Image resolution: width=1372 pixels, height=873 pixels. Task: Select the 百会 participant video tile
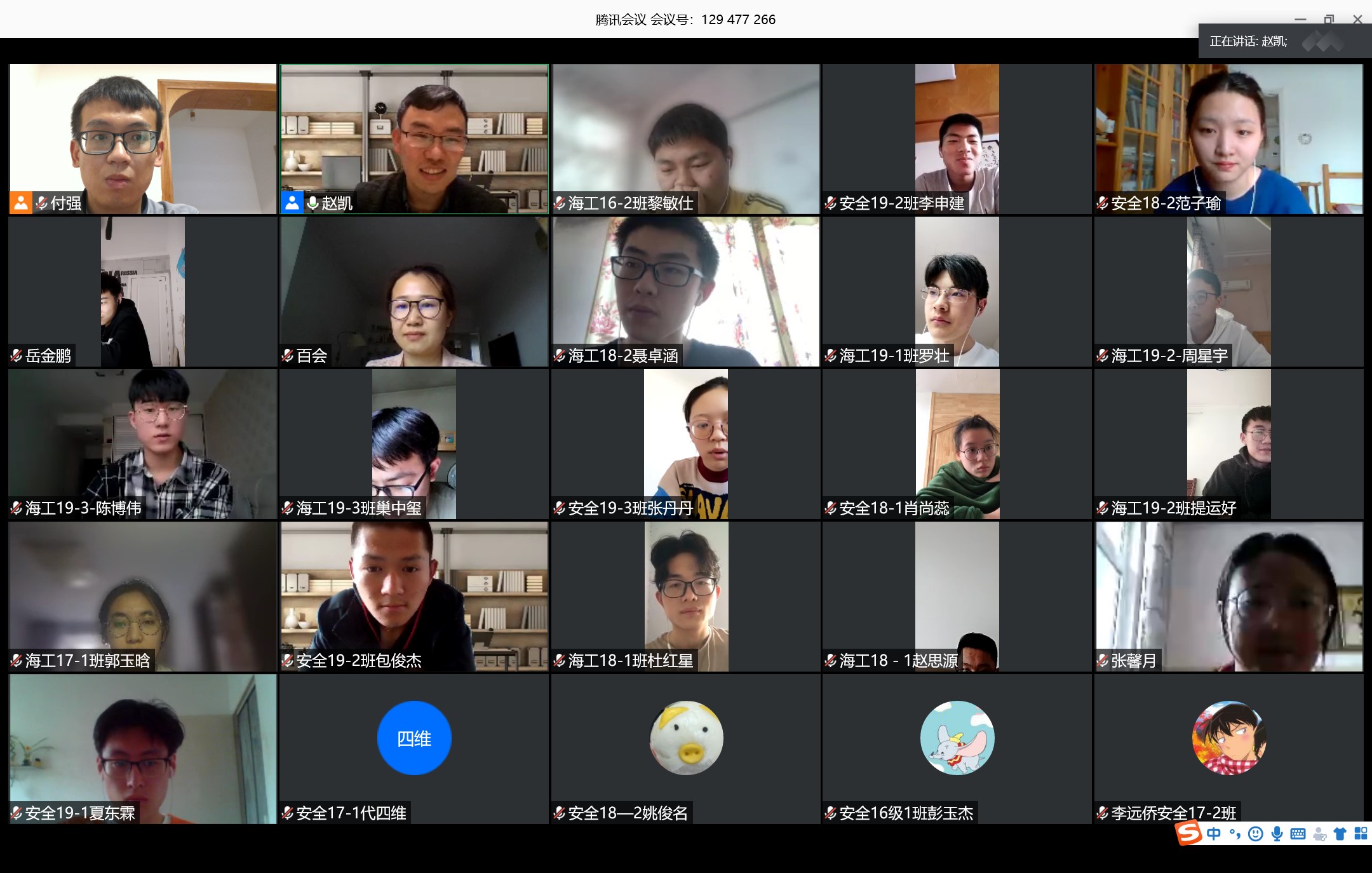click(x=414, y=292)
